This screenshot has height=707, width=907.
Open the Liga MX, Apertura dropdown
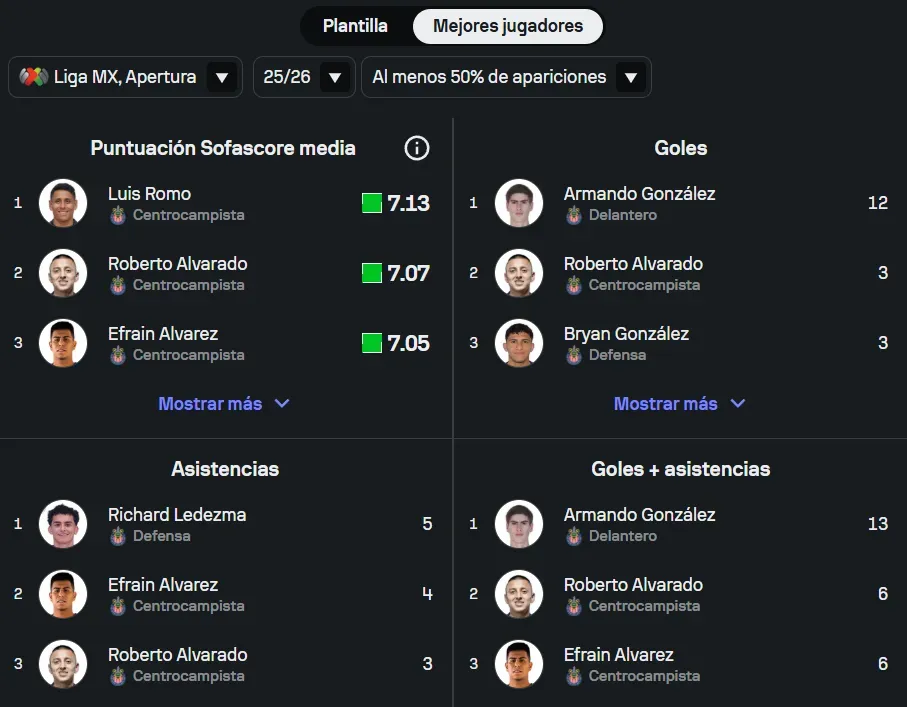125,77
